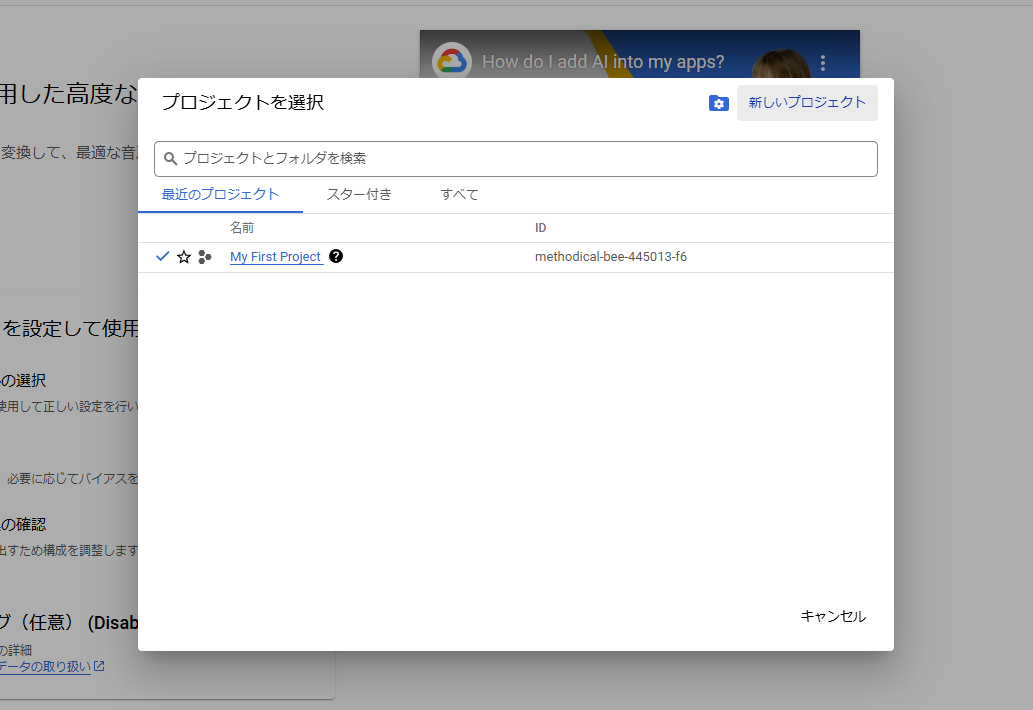Select the 最近のプロジェクト tab
This screenshot has height=710, width=1033.
[x=219, y=195]
